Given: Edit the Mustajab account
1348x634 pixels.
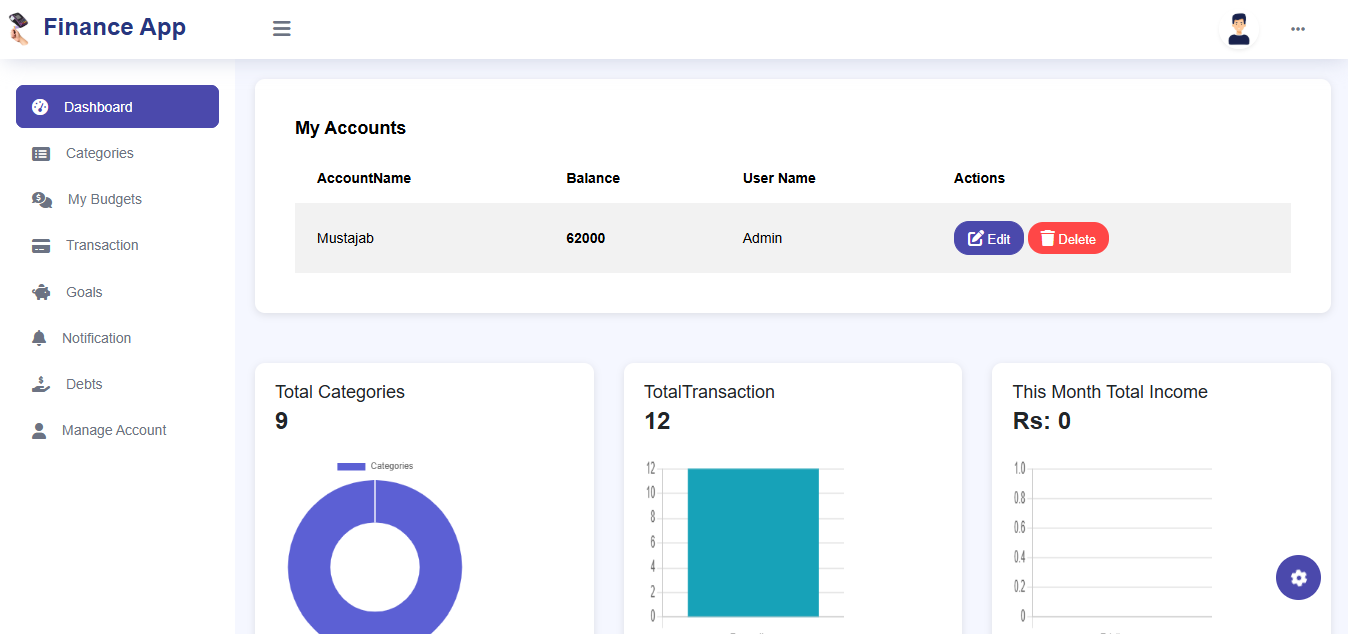Looking at the screenshot, I should click(x=988, y=239).
